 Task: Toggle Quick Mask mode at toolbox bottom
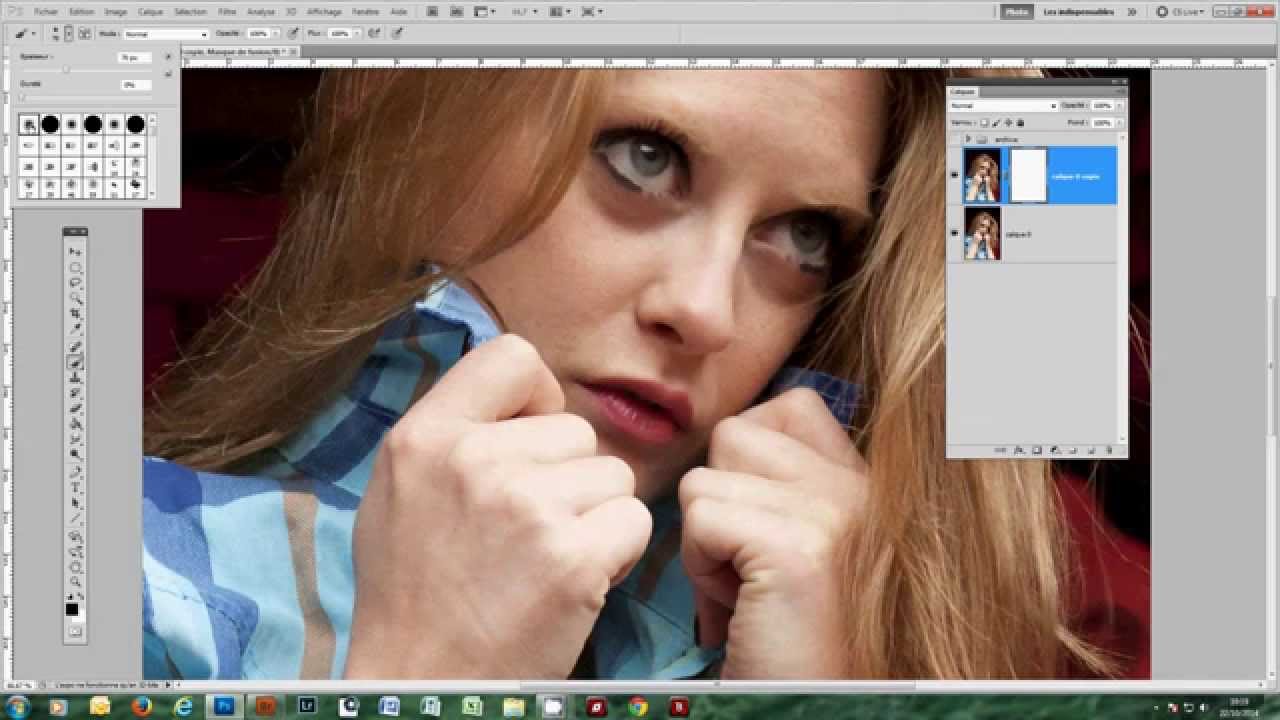pos(75,632)
